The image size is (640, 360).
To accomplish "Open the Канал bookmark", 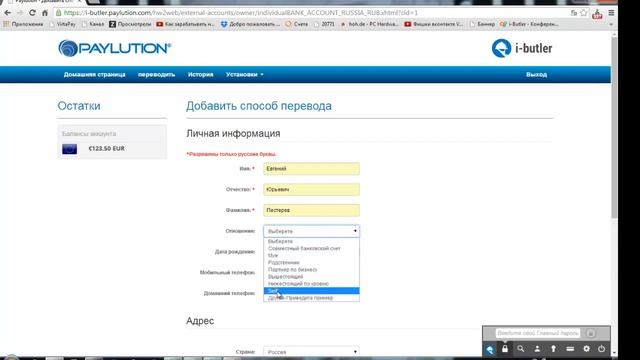I will [93, 24].
